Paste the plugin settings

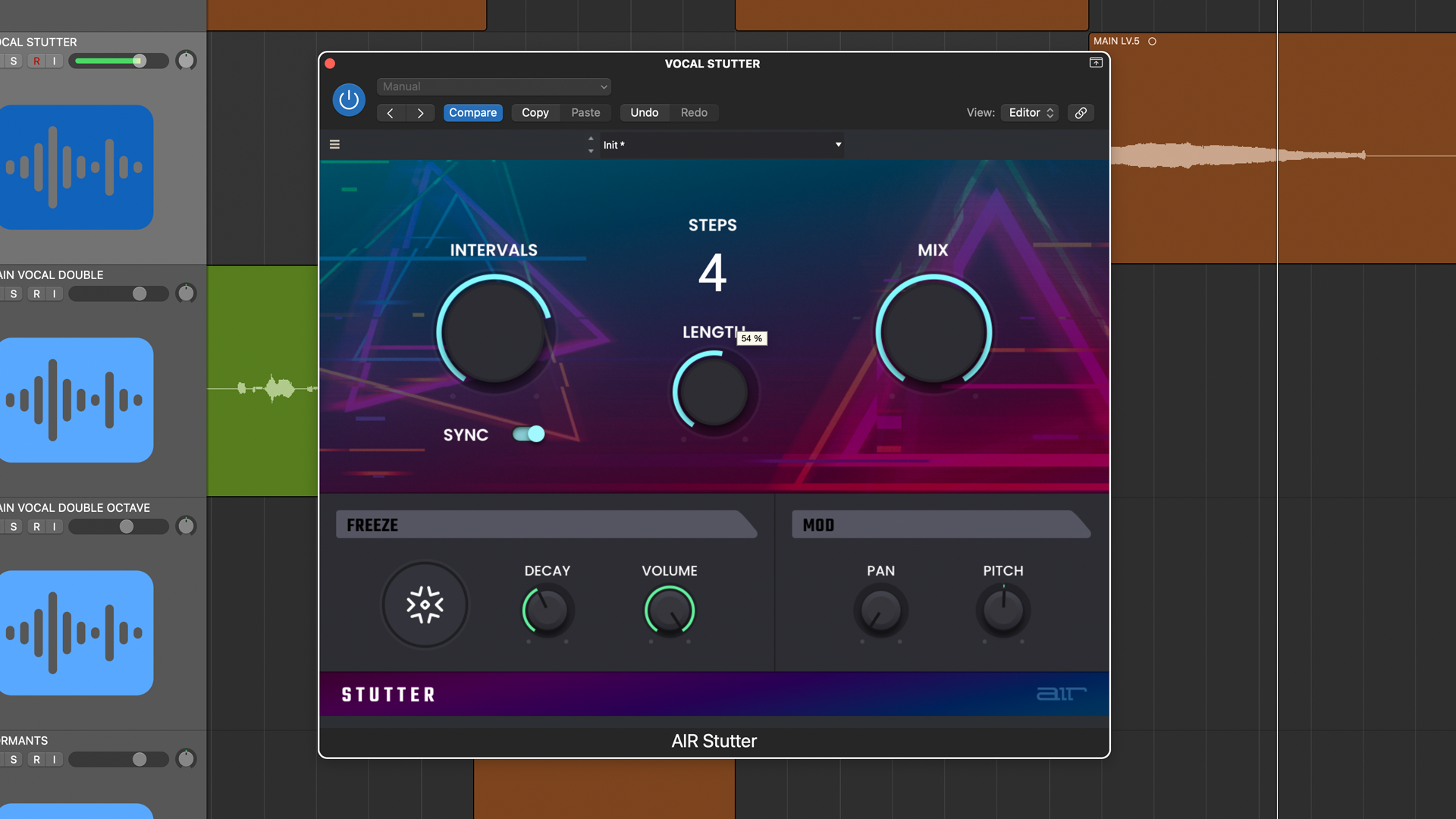[x=585, y=113]
